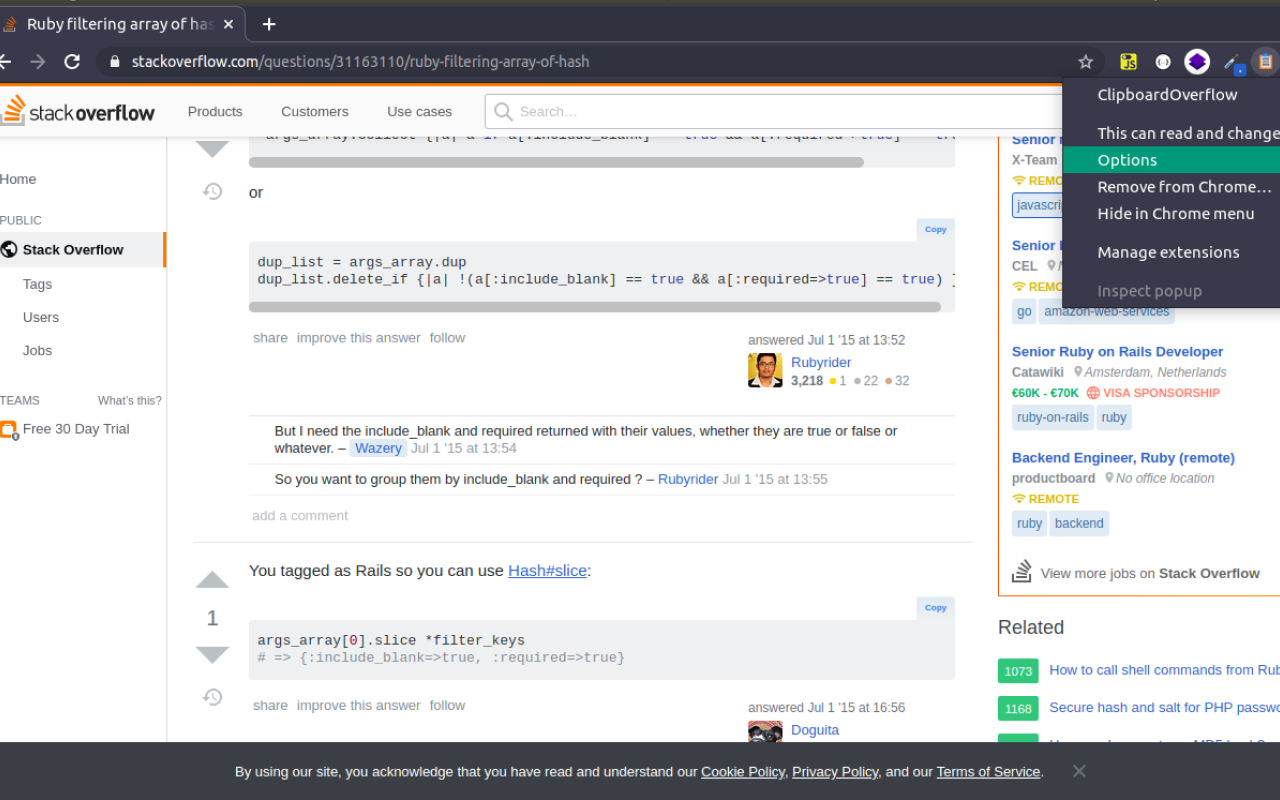Select Stack Overflow in the sidebar

[82, 250]
